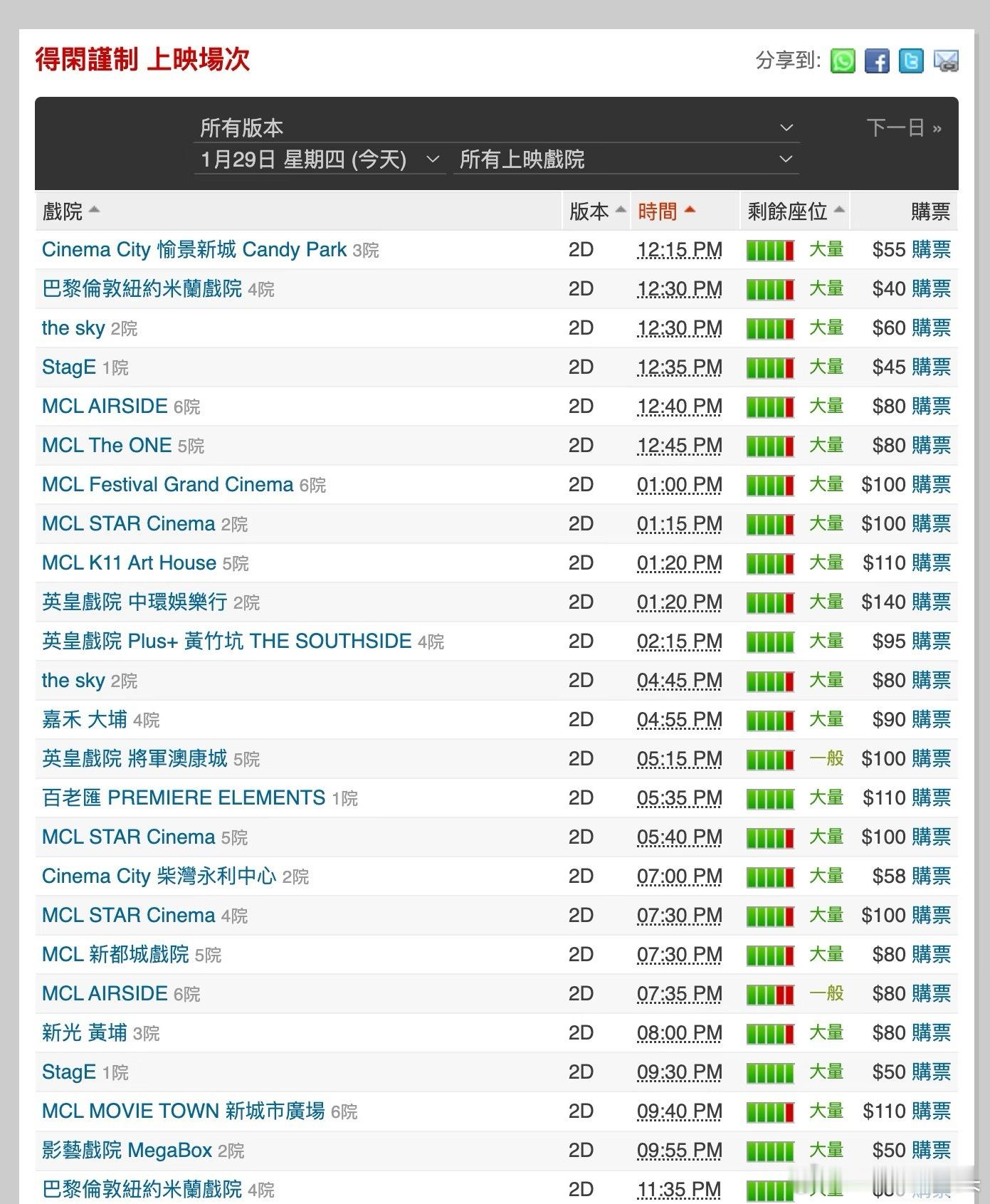Click 購票 for the $140 中環娛樂行 show
This screenshot has width=990, height=1204.
point(931,602)
